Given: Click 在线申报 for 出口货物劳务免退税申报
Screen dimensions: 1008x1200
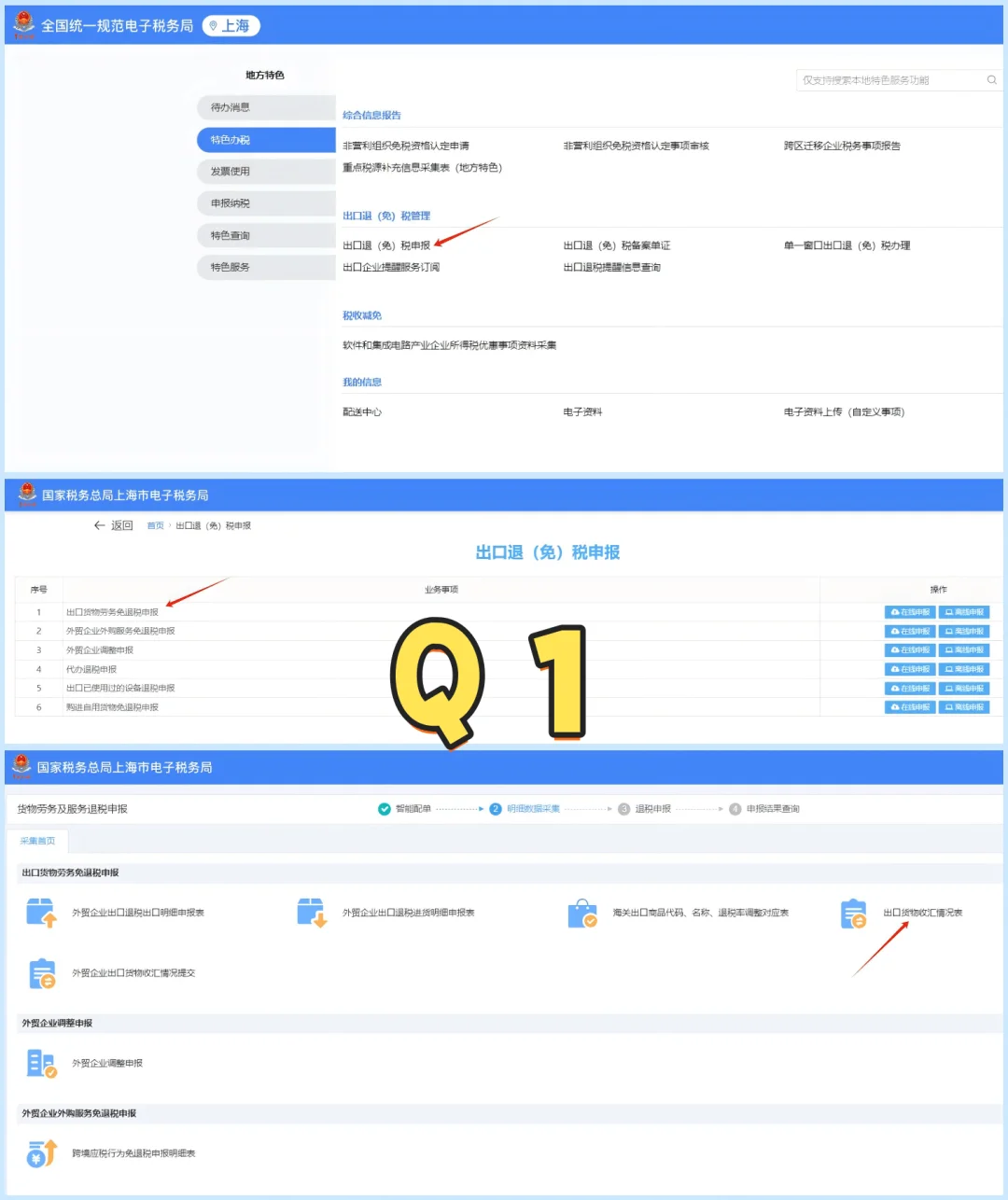Looking at the screenshot, I should pyautogui.click(x=910, y=612).
